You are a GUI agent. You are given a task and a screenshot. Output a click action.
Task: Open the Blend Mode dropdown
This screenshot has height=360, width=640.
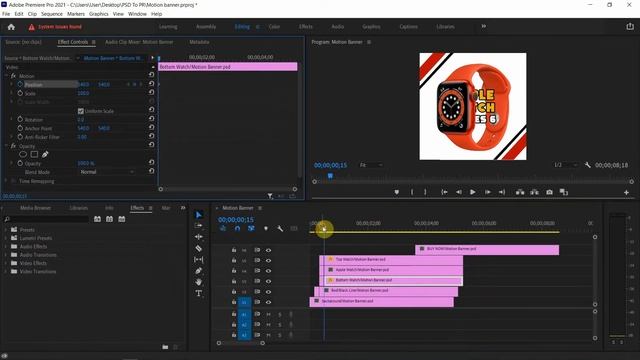pyautogui.click(x=107, y=172)
